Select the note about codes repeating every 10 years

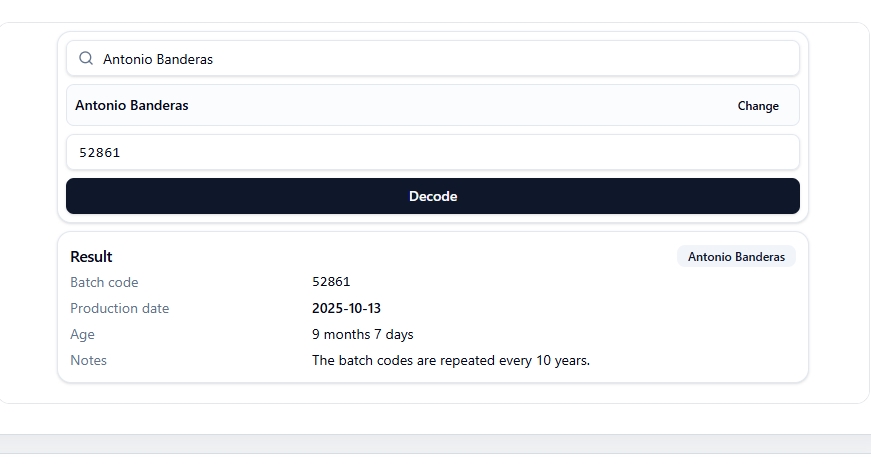451,360
